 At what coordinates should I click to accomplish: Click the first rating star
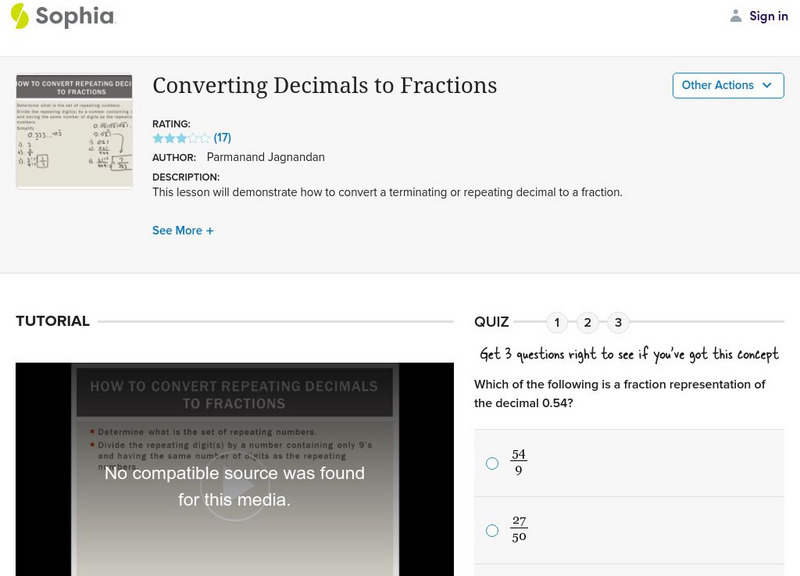[157, 138]
